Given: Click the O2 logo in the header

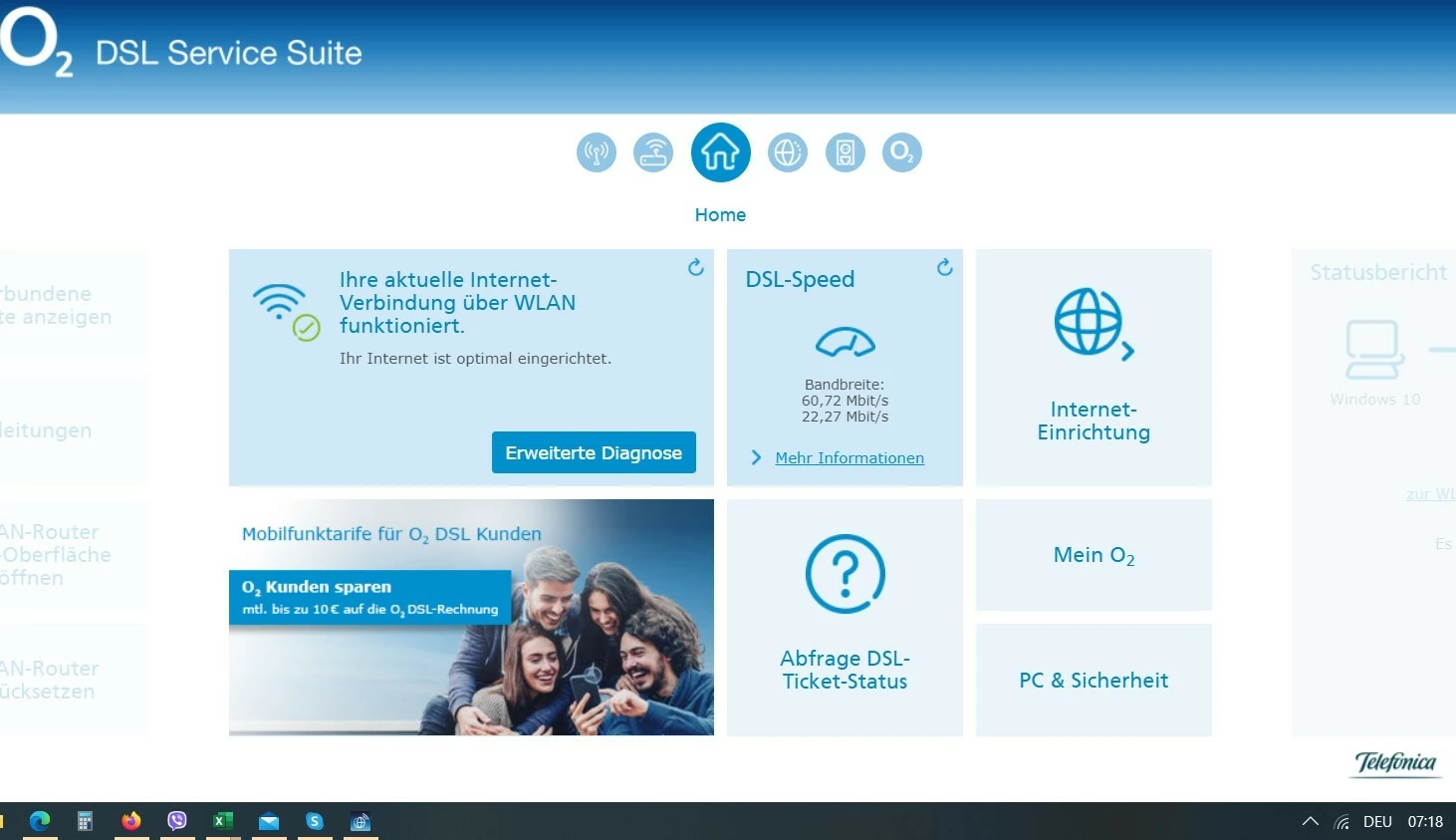Looking at the screenshot, I should [36, 43].
